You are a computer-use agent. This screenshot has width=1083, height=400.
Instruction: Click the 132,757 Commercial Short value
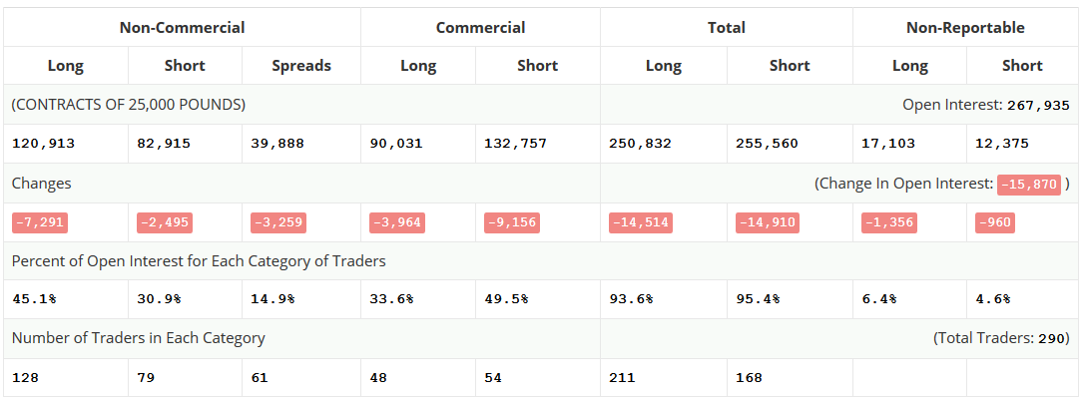[515, 143]
